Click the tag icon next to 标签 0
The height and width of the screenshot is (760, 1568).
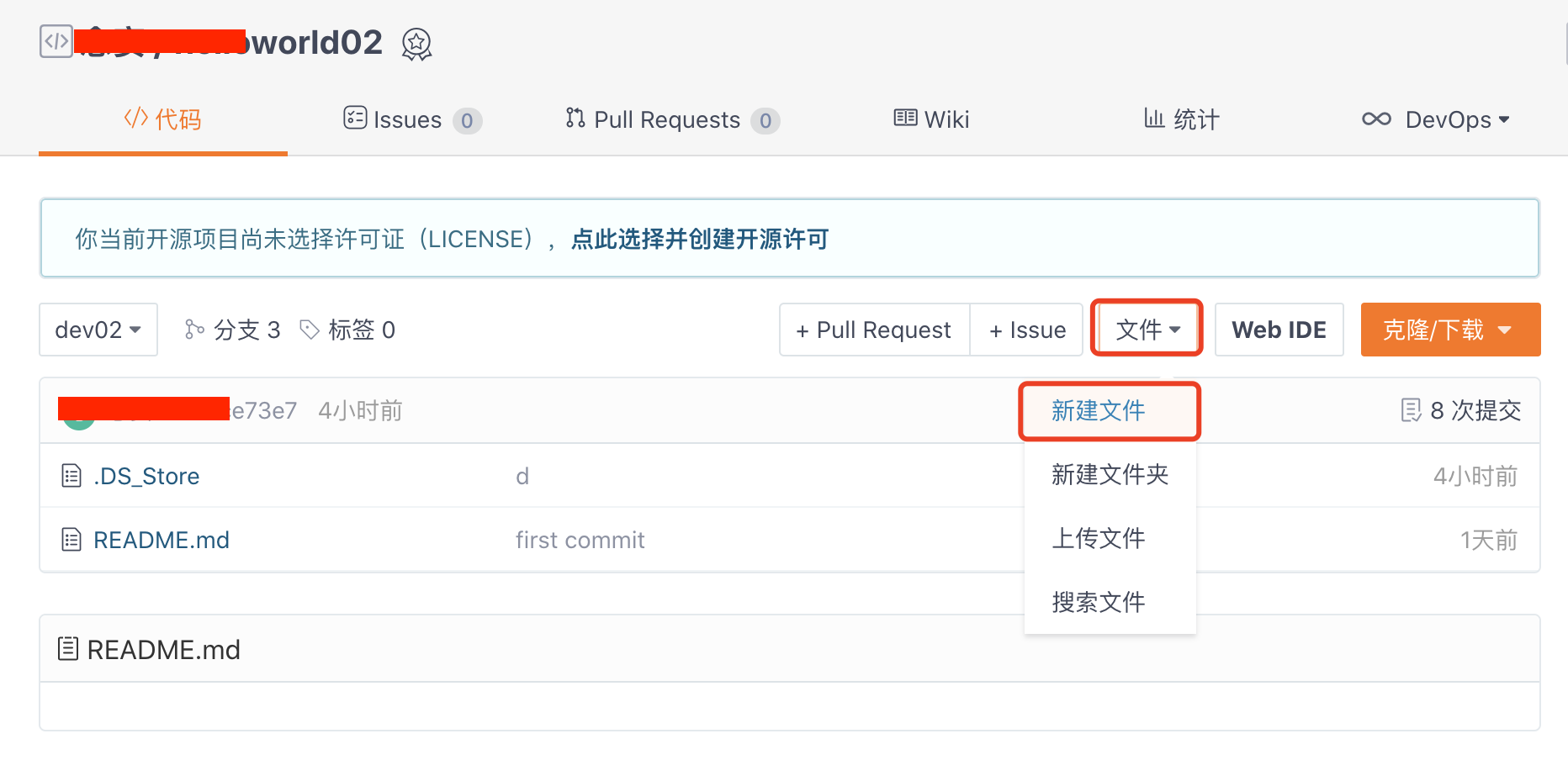point(310,330)
